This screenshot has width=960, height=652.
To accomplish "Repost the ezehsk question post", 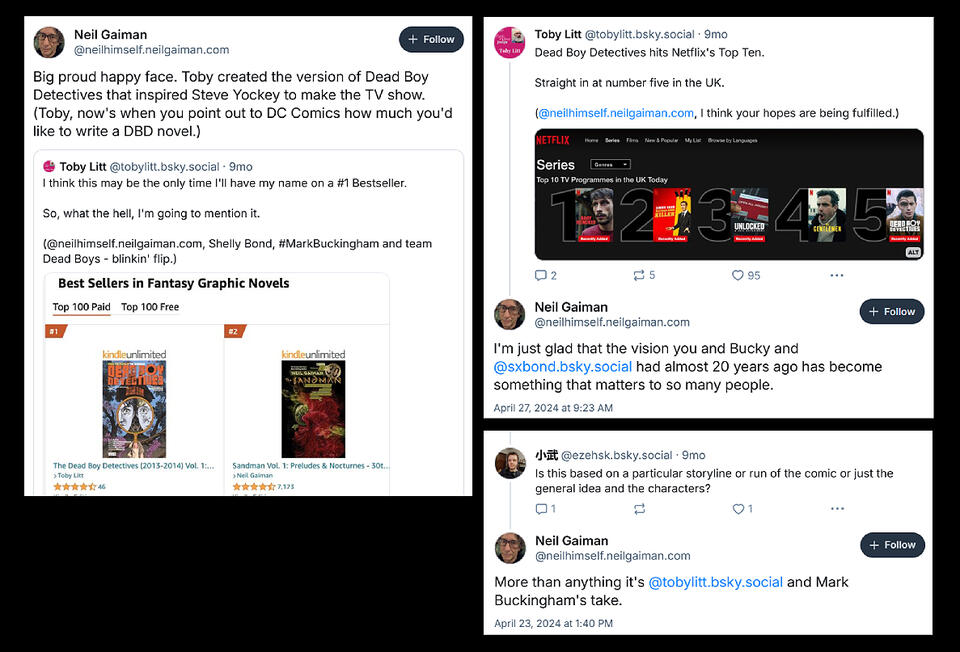I will [x=639, y=509].
